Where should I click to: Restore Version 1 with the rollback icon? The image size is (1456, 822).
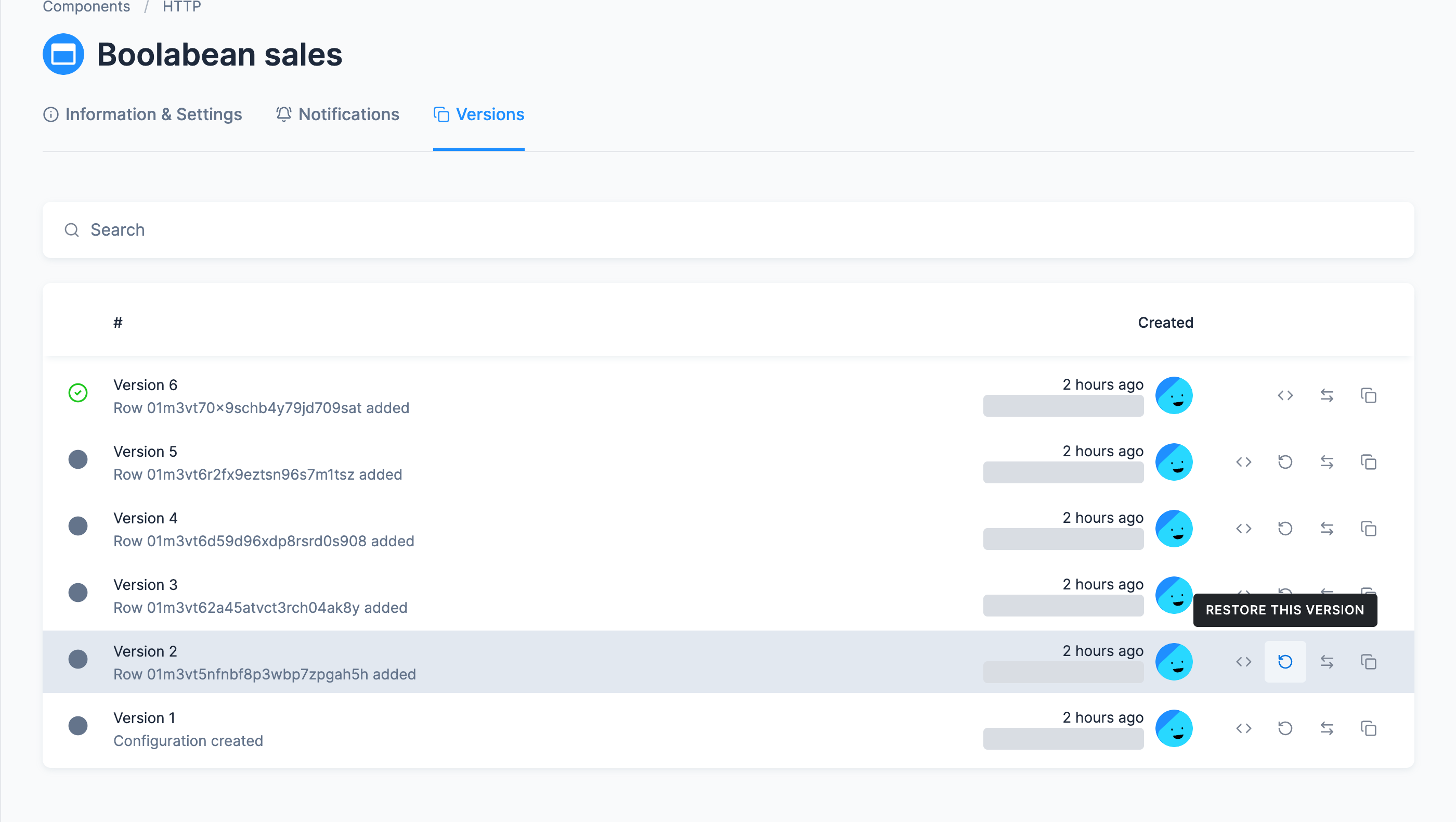pos(1285,728)
